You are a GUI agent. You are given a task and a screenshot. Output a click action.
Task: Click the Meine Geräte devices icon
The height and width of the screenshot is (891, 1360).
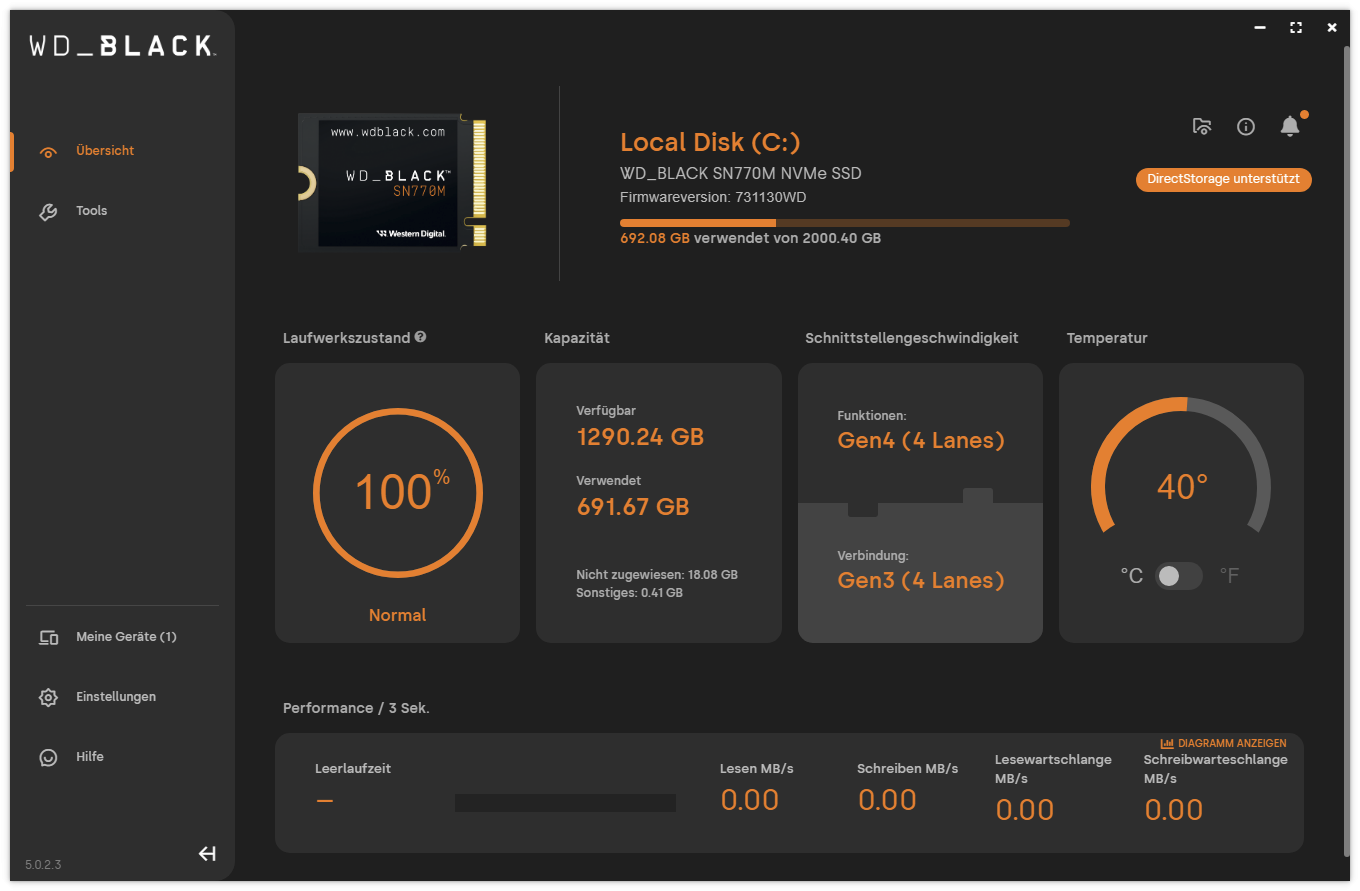(48, 637)
